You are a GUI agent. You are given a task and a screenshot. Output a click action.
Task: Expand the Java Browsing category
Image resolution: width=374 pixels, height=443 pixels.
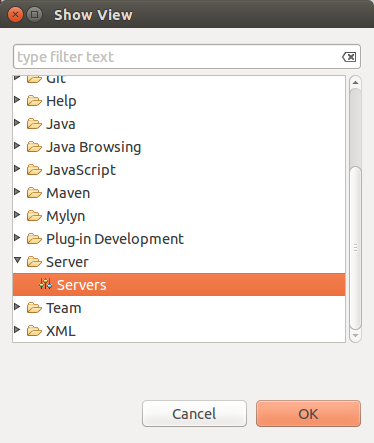click(x=17, y=145)
